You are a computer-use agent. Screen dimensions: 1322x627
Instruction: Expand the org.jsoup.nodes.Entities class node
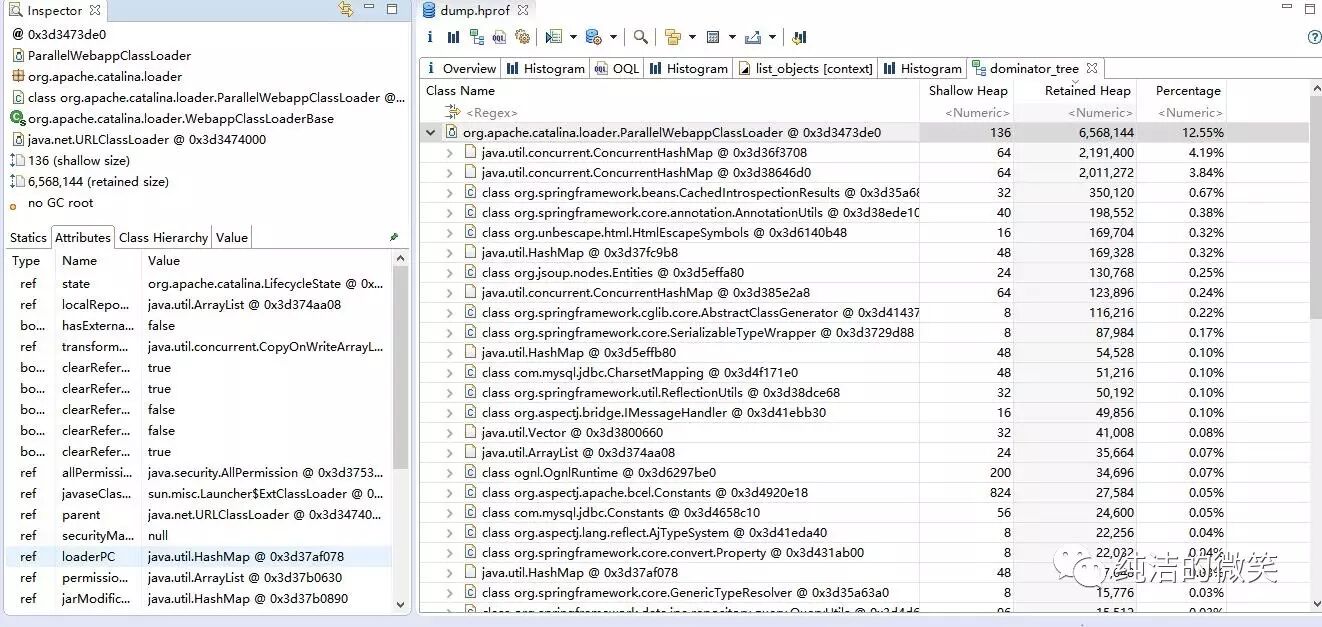point(451,272)
